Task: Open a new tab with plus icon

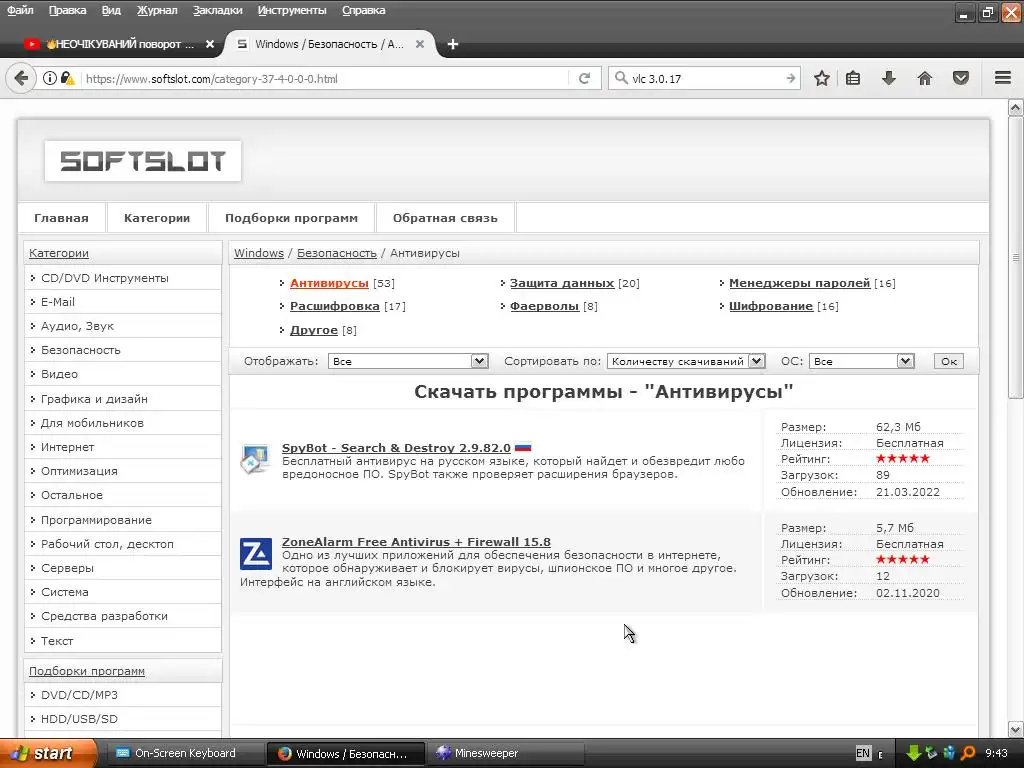Action: click(453, 44)
